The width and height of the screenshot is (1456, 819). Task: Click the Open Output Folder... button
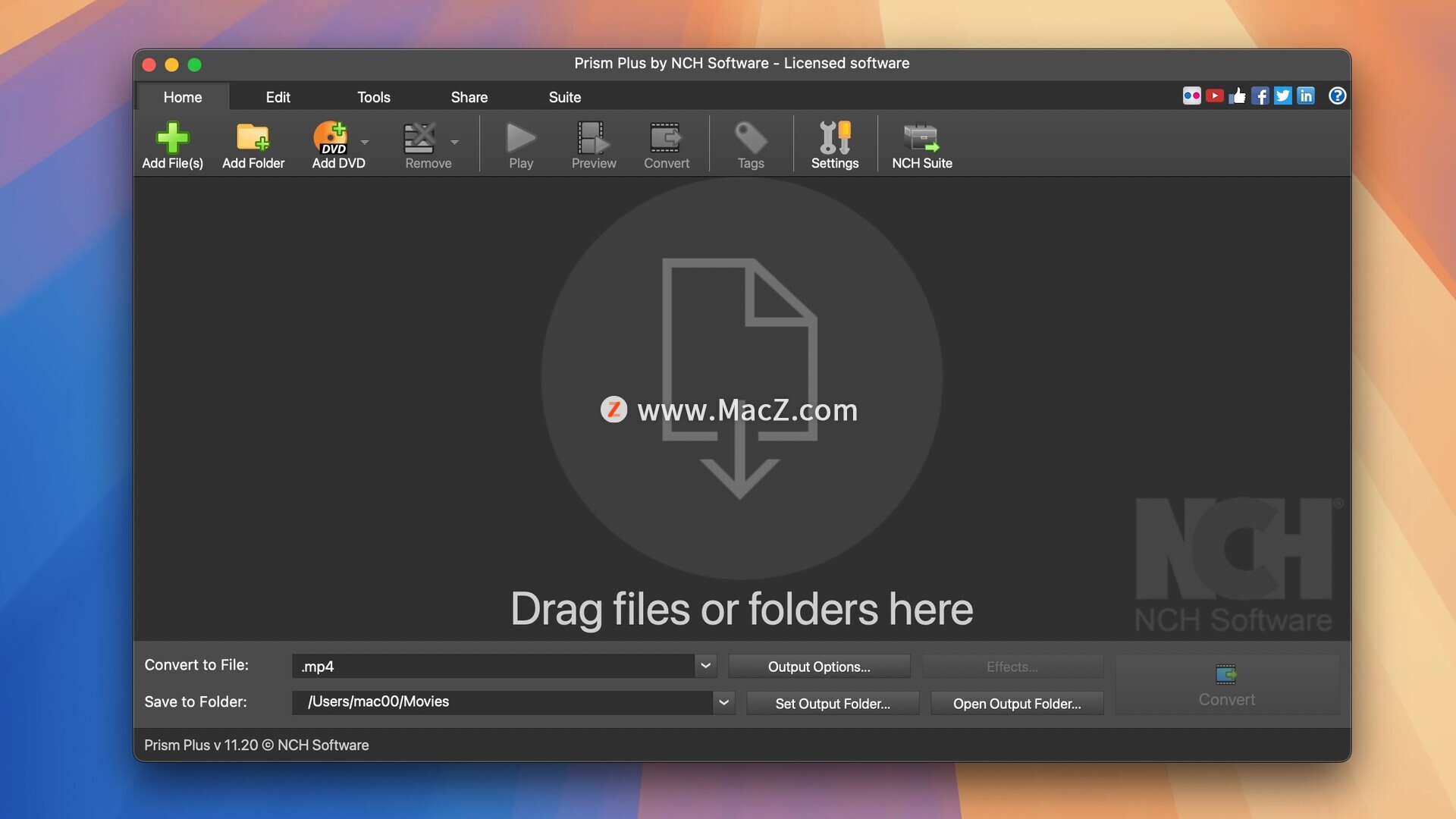(x=1017, y=704)
